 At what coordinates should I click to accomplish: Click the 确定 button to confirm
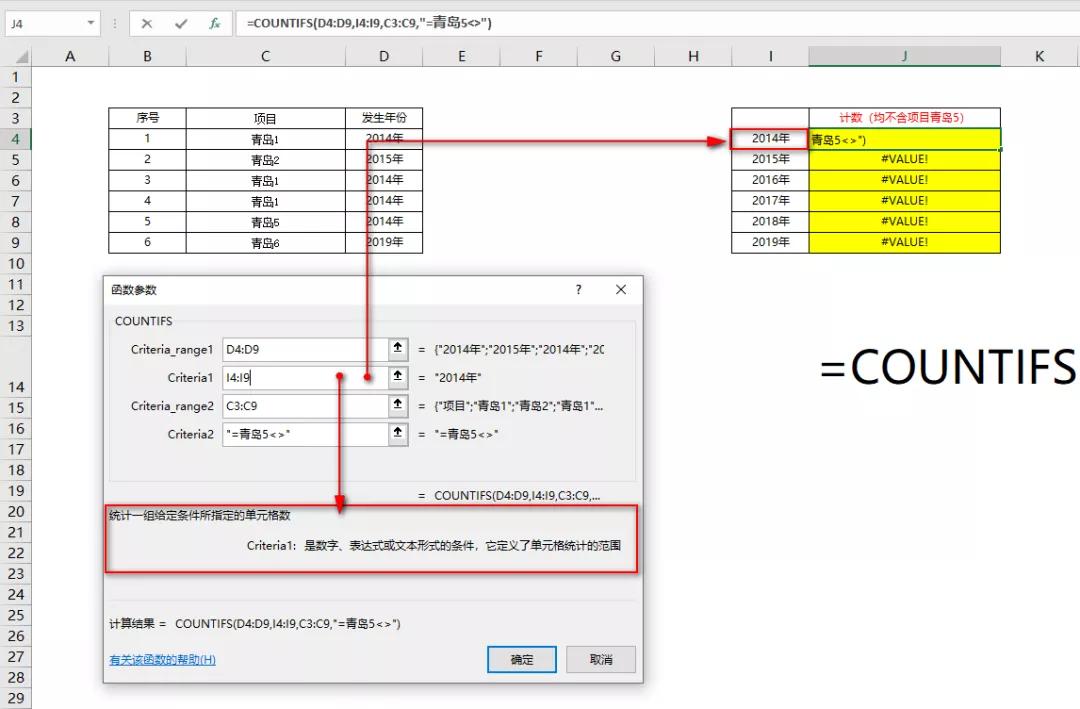pyautogui.click(x=521, y=660)
